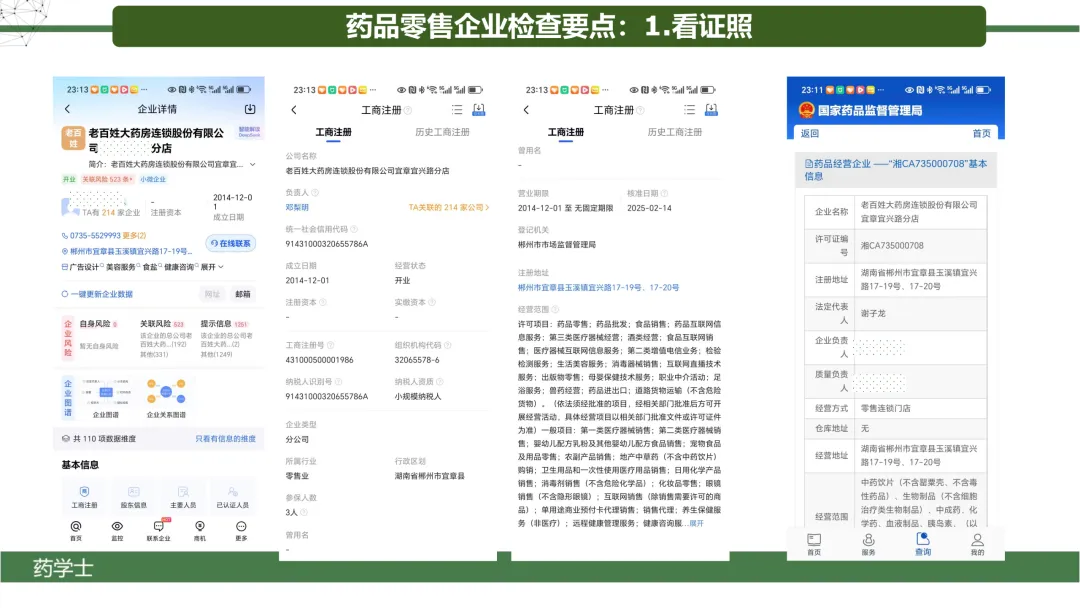Tap 邮箱 button
Viewport: 1080px width, 608px height.
tap(243, 294)
